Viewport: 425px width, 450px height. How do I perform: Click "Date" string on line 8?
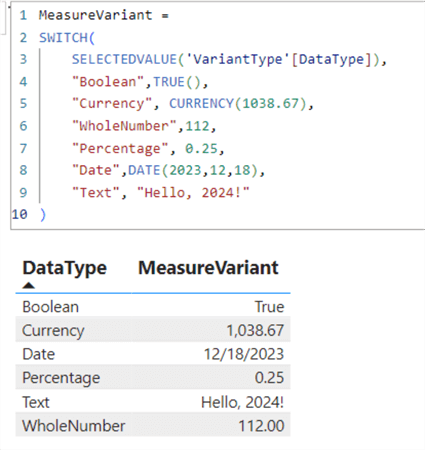coord(96,170)
